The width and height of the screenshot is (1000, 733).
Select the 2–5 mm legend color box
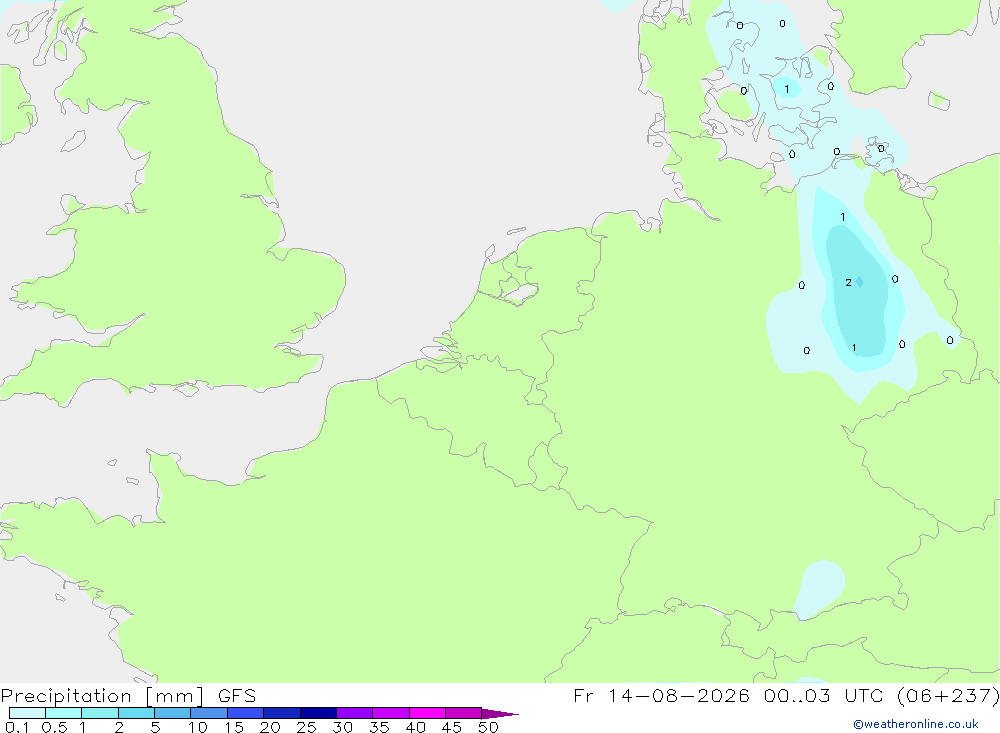click(x=136, y=713)
